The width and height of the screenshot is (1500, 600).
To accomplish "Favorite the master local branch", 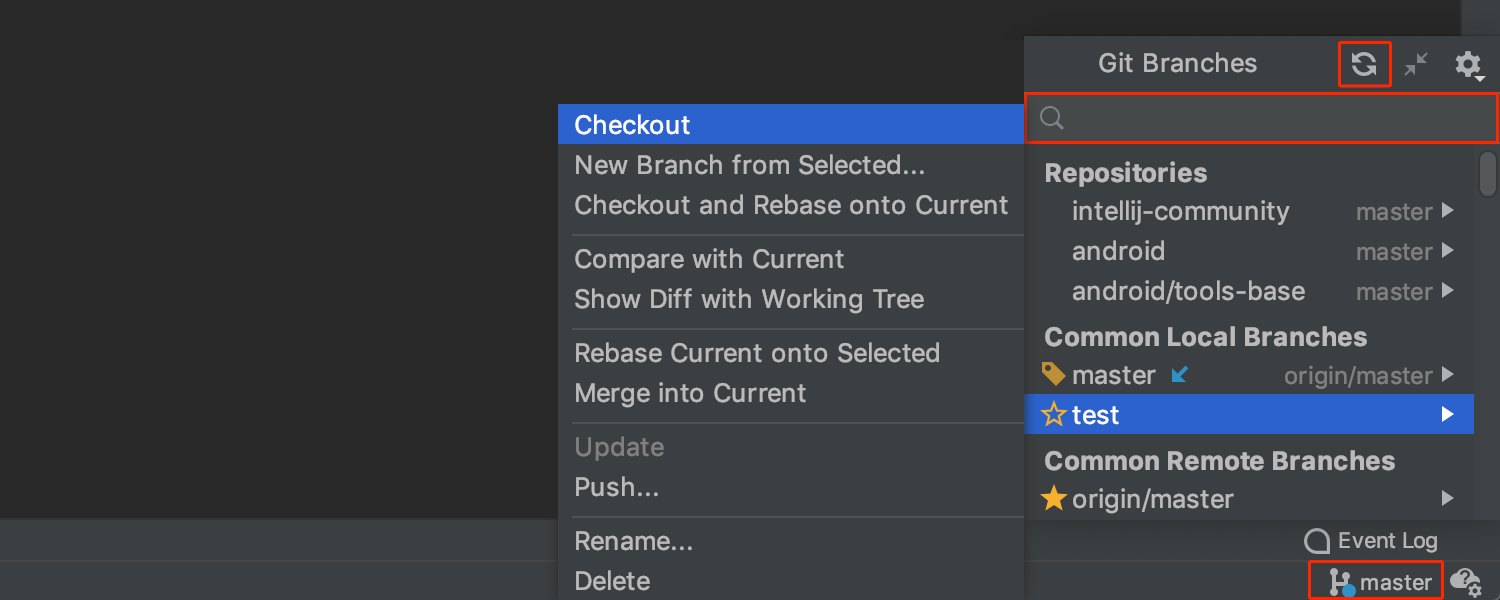I will [x=1053, y=375].
